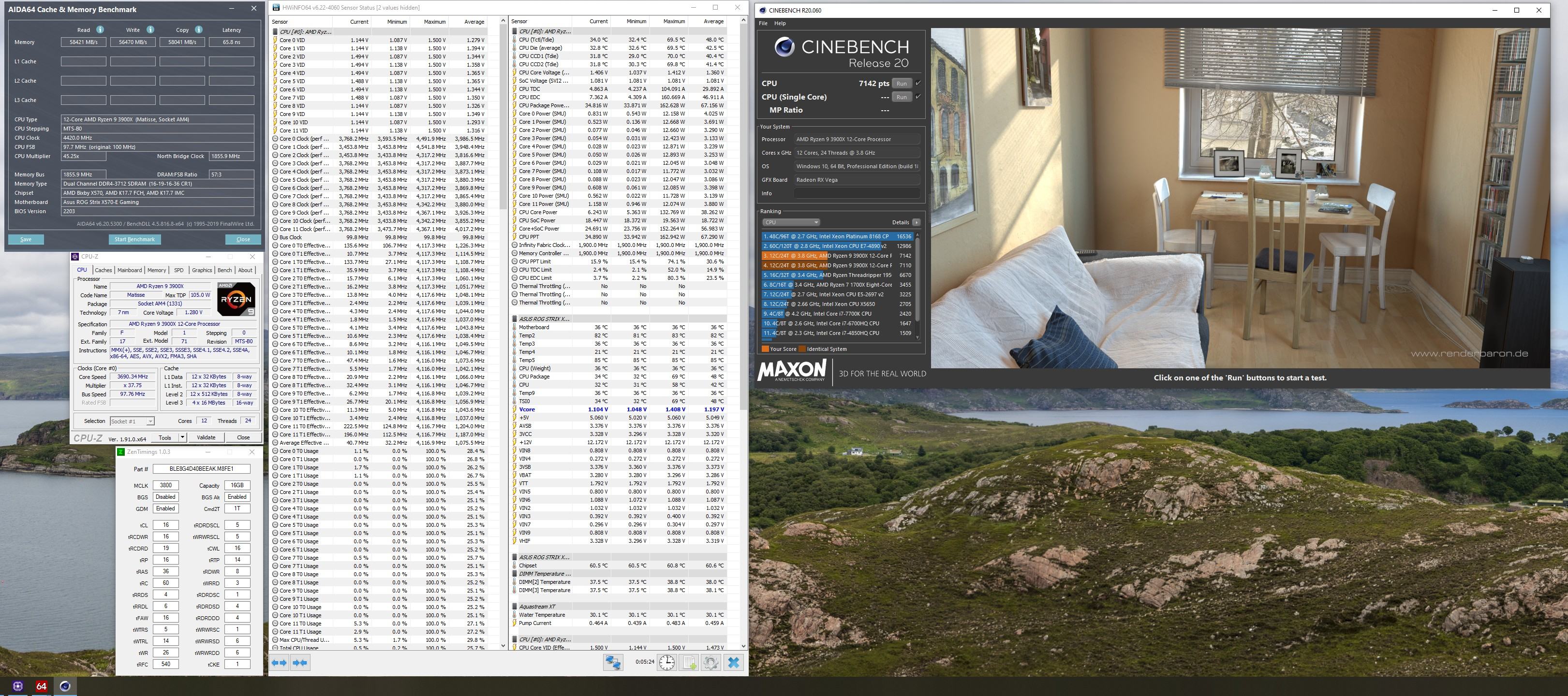
Task: Switch to CPU-Z Caches tab
Action: coord(104,270)
